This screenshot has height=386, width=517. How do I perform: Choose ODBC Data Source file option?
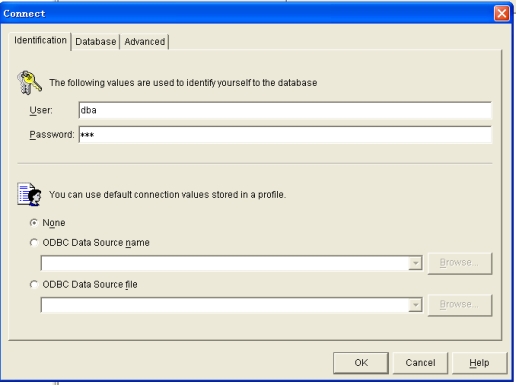(34, 284)
